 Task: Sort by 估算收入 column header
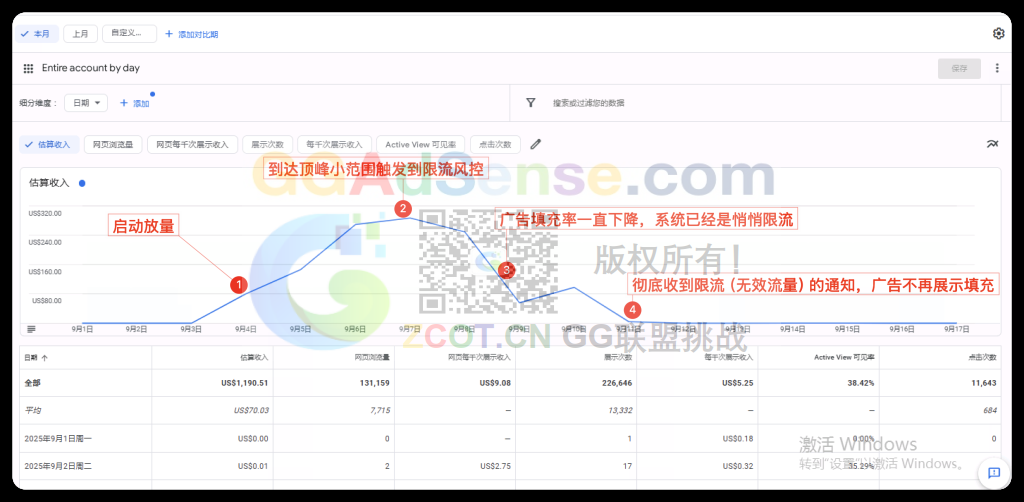254,357
